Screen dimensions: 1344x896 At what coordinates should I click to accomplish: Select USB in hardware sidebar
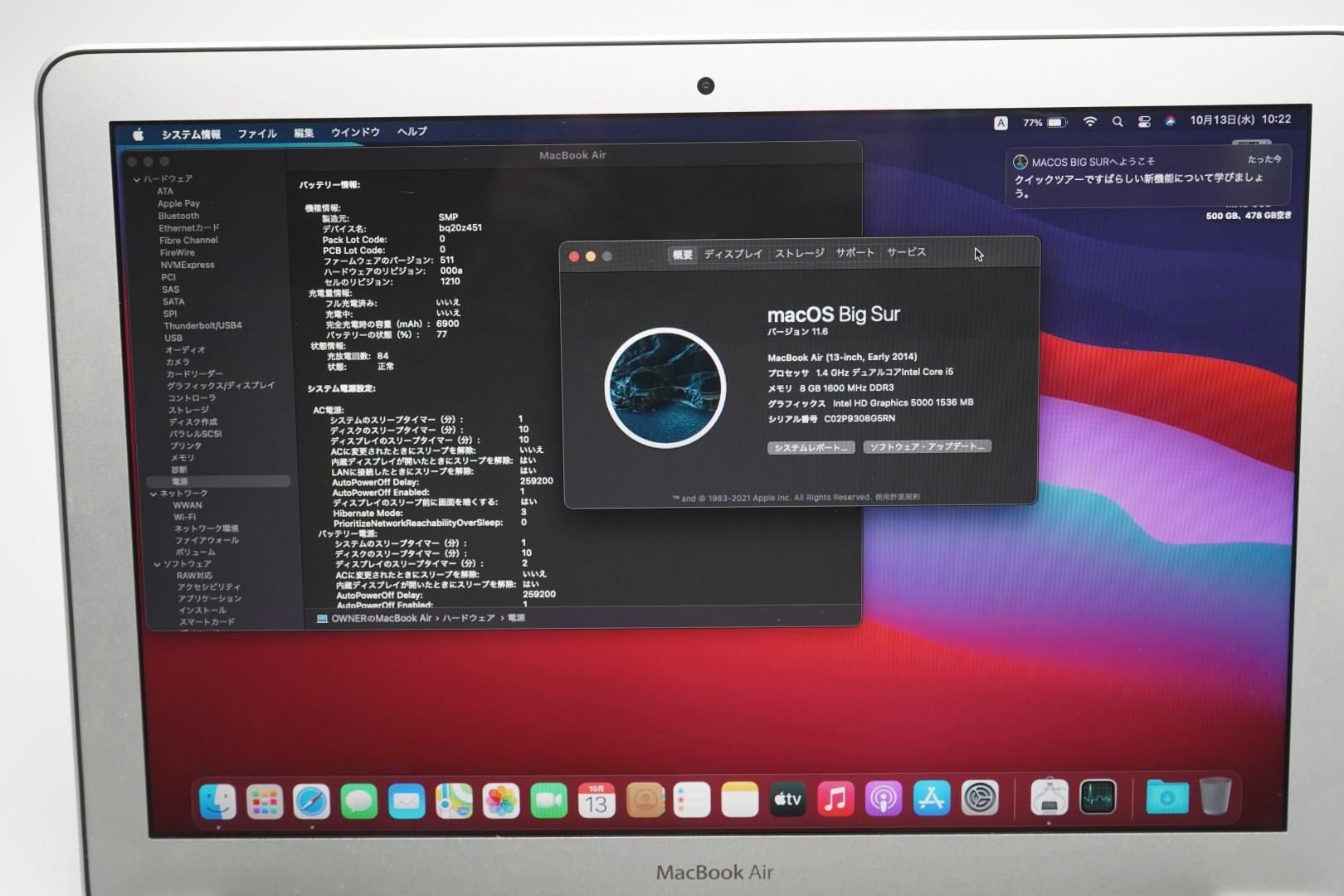(x=173, y=338)
